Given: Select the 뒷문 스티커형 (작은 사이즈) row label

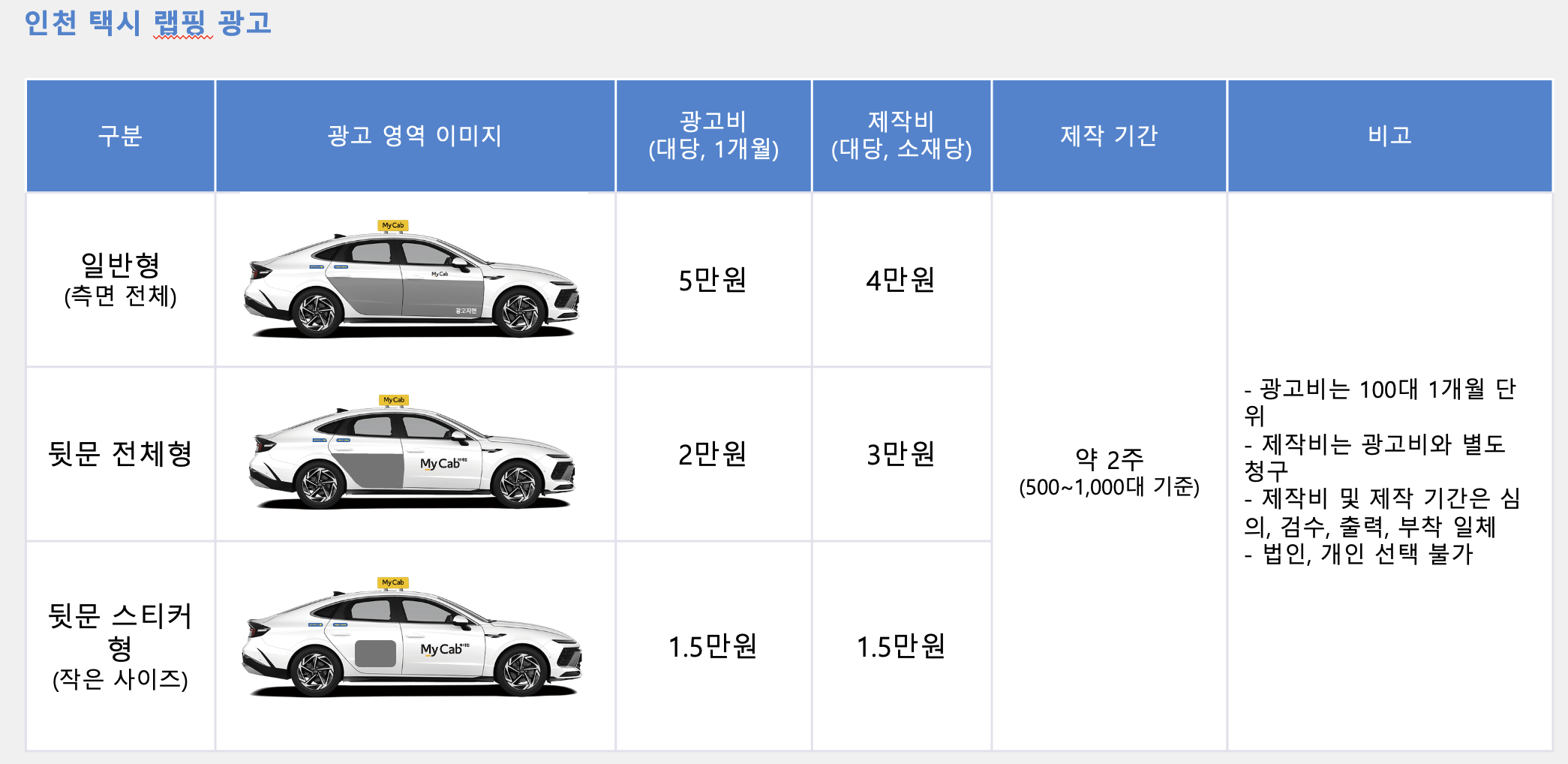Looking at the screenshot, I should point(120,646).
